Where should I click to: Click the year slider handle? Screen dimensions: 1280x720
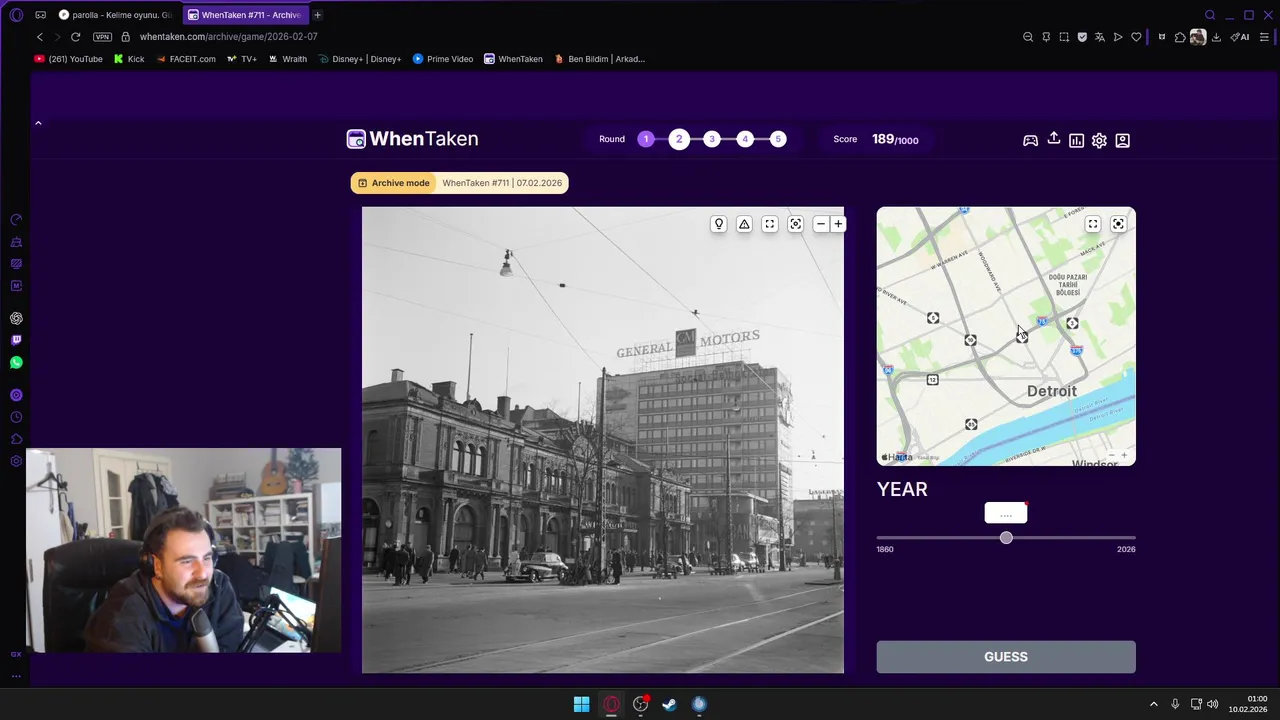[1006, 538]
